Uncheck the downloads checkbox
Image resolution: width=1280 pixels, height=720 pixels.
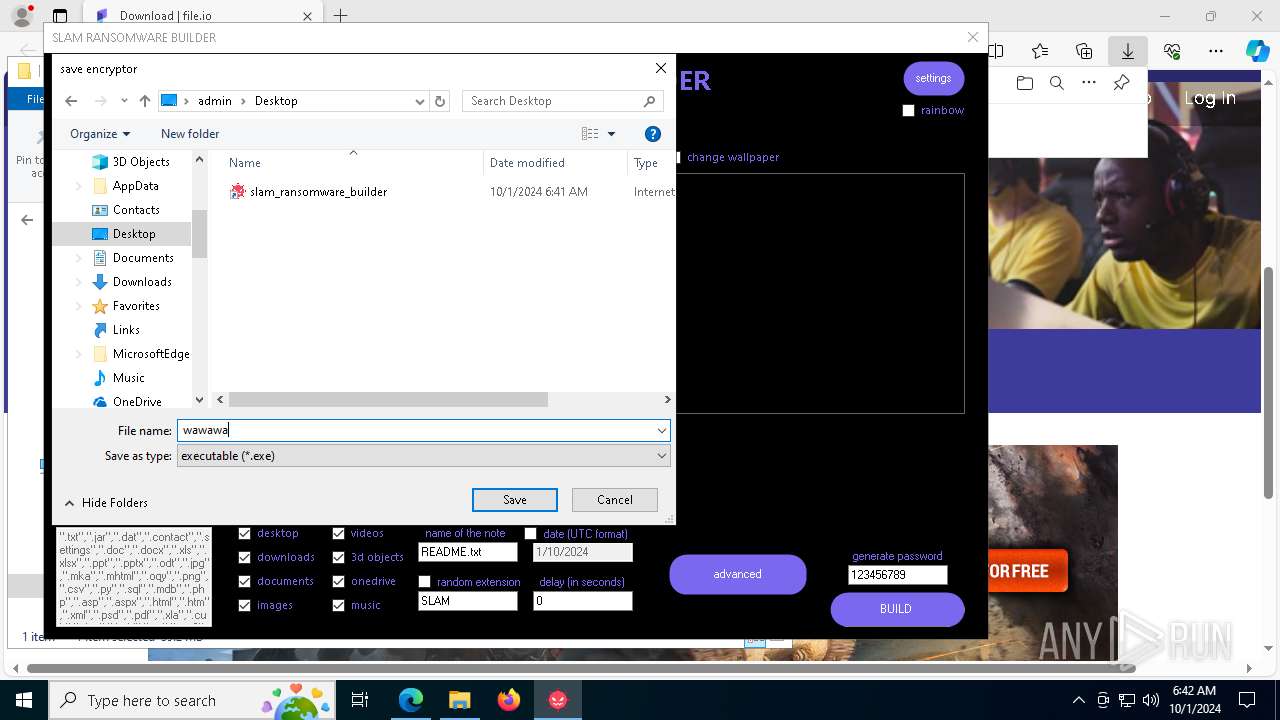(244, 558)
